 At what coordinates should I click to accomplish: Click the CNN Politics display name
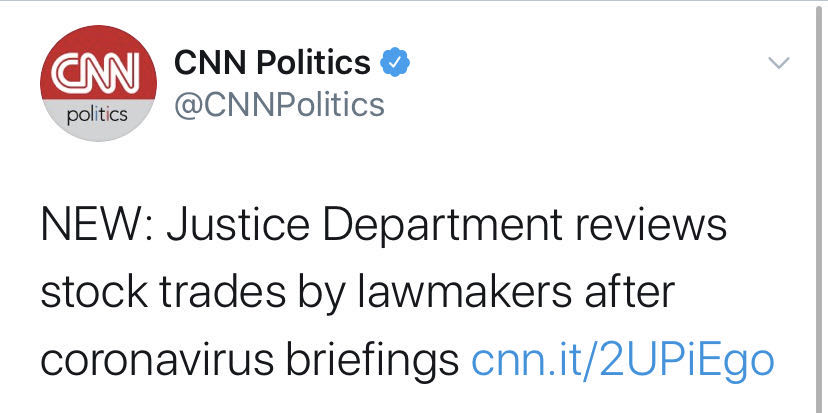(272, 64)
